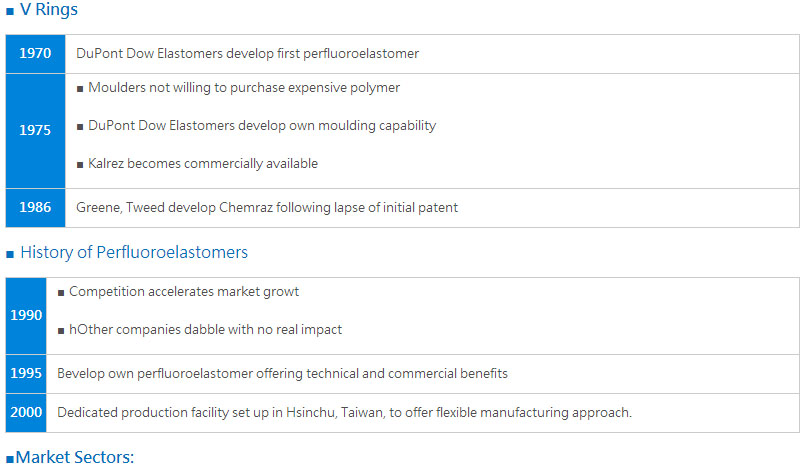
Task: Click bullet beside Kalrez becomes commercially available
Action: 80,165
